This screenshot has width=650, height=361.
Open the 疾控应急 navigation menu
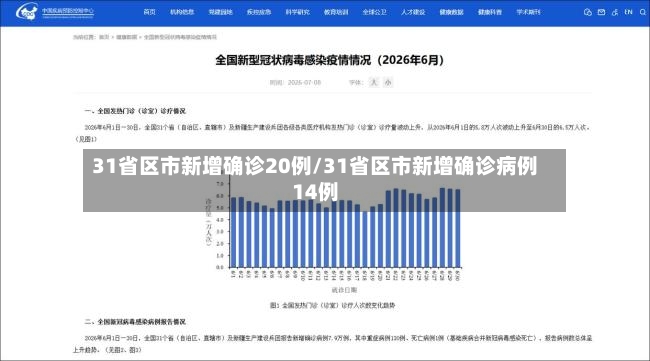[259, 12]
